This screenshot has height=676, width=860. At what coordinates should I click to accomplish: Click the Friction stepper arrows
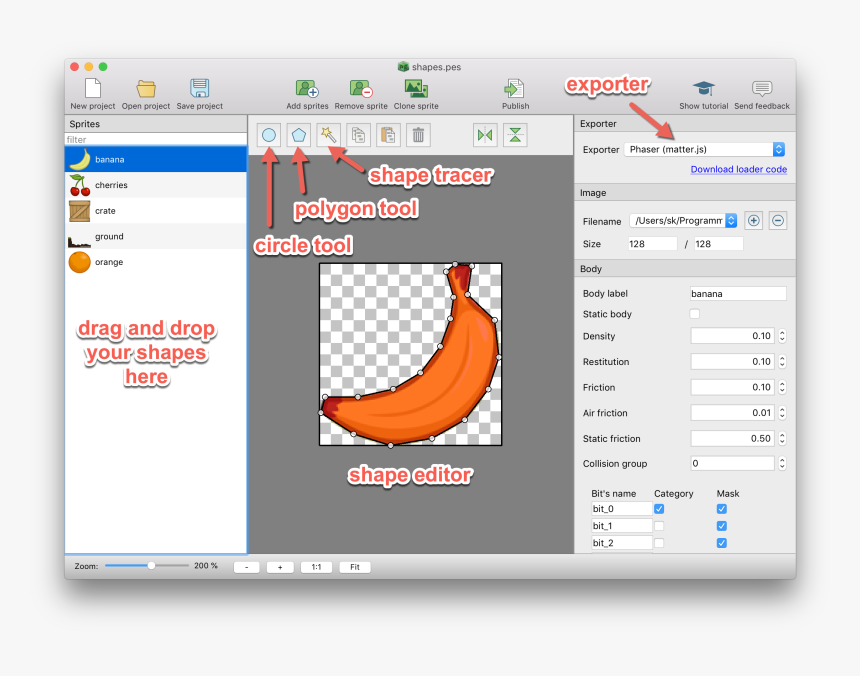[782, 387]
